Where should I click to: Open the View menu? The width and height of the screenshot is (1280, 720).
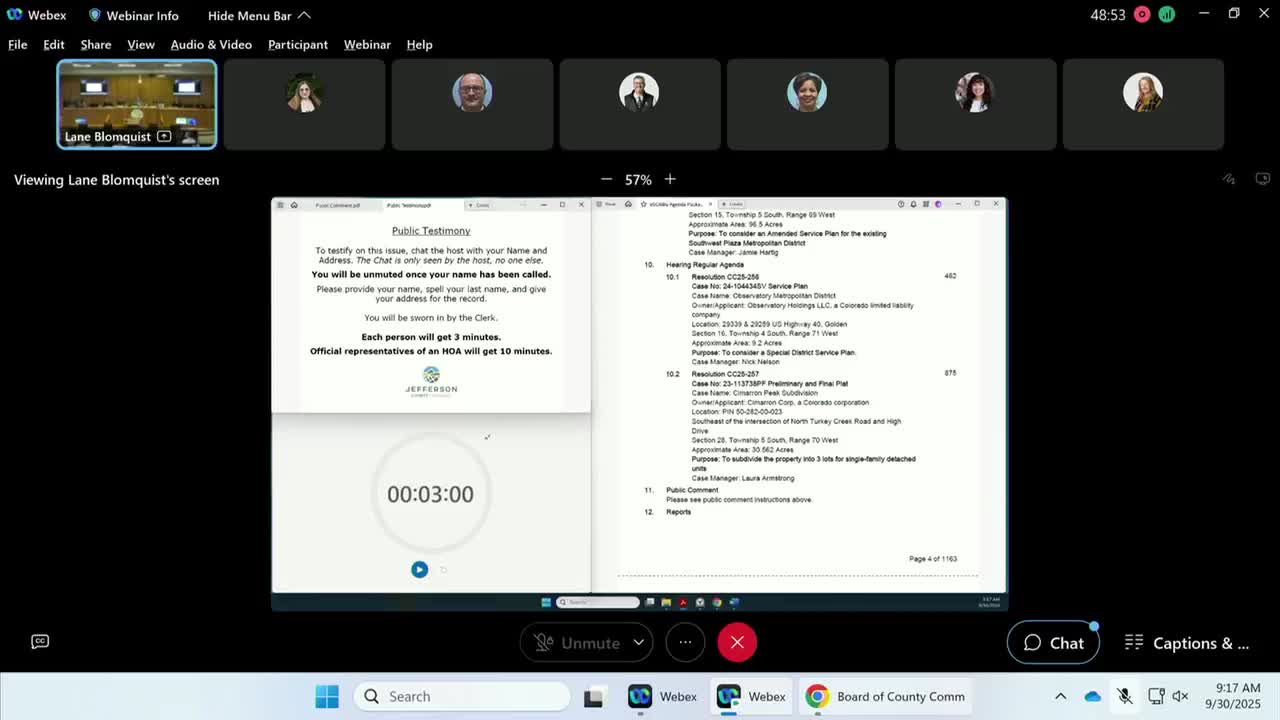coord(141,44)
